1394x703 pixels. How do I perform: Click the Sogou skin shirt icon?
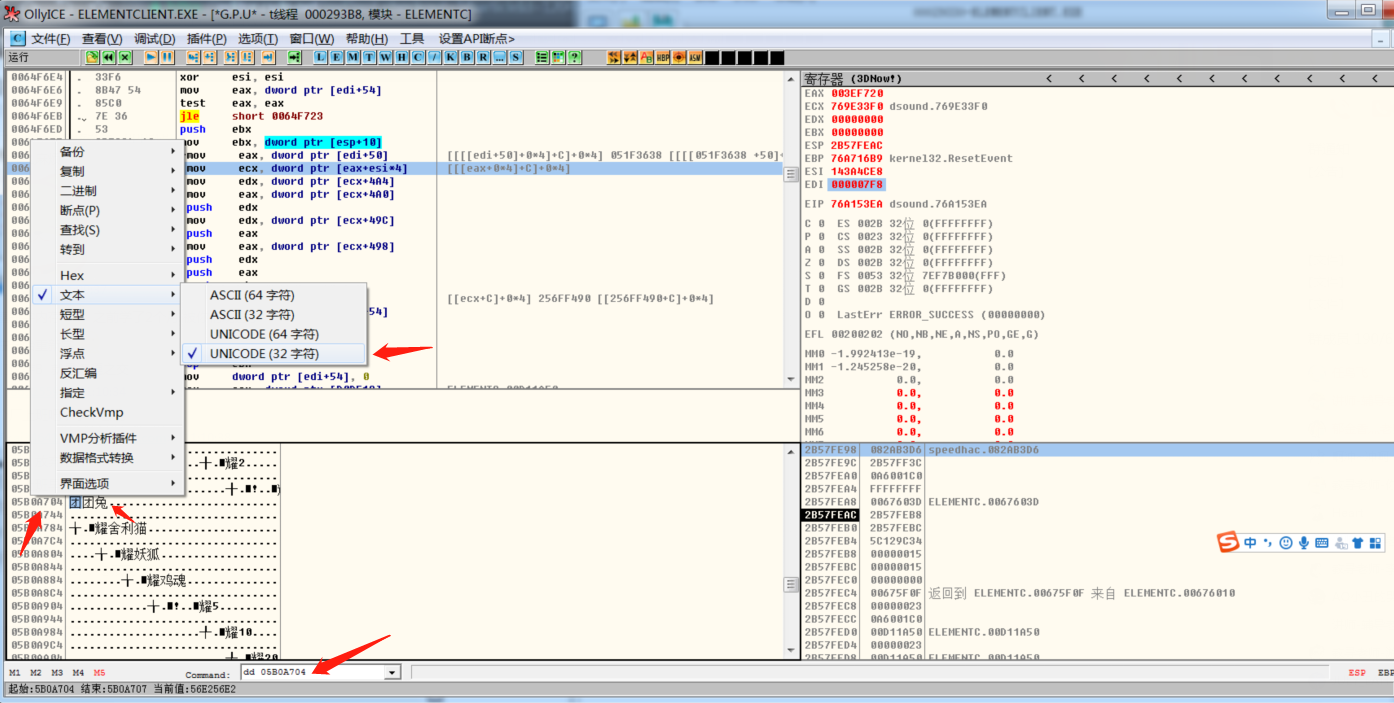(x=1358, y=543)
